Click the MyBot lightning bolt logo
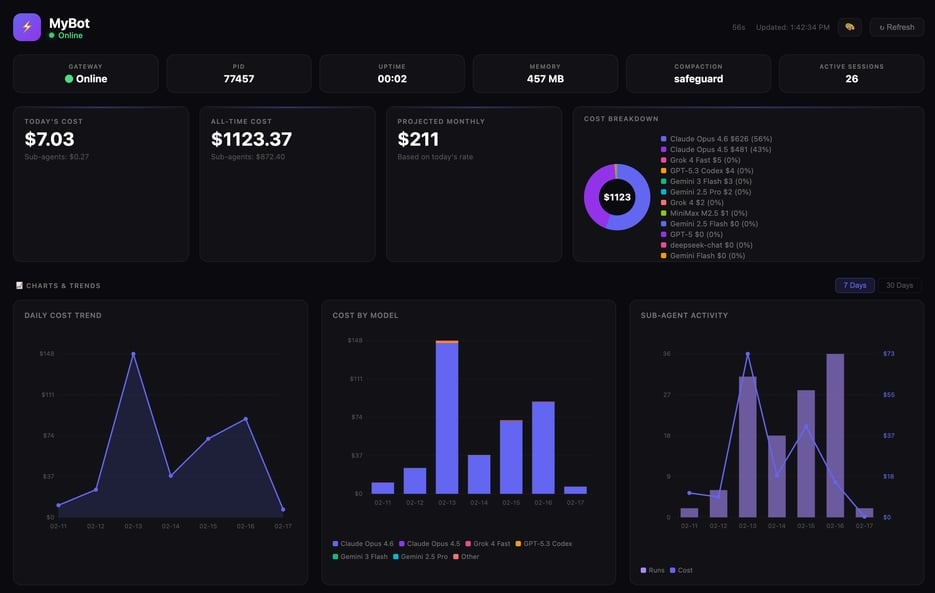This screenshot has width=935, height=593. [27, 27]
